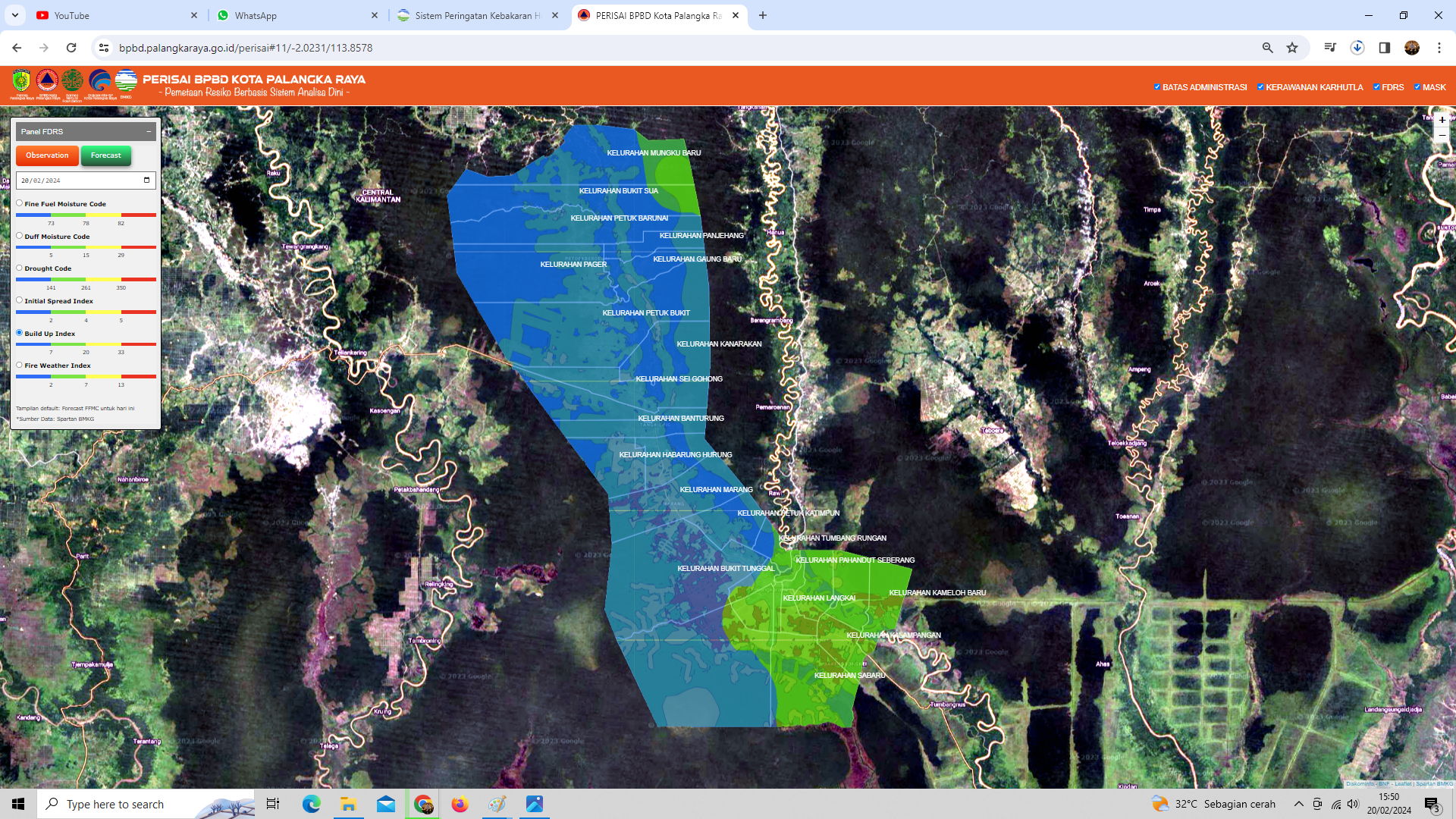Open media controls icon in toolbar

pyautogui.click(x=1330, y=48)
